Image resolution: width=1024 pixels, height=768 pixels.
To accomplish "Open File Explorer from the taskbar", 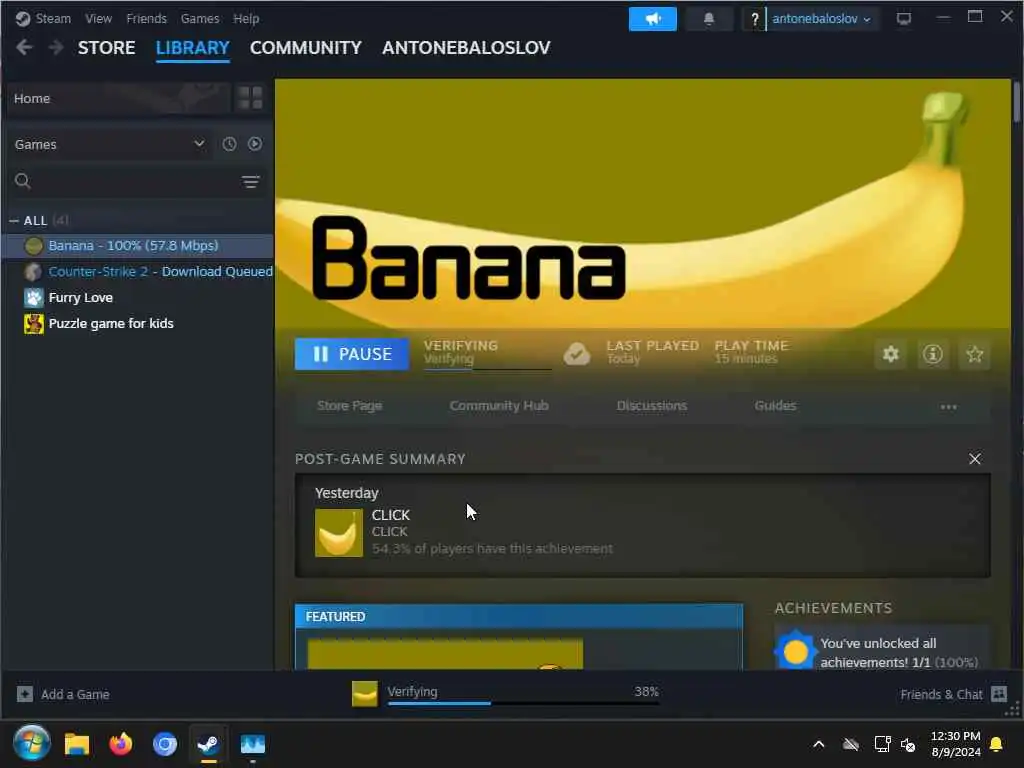I will (76, 744).
